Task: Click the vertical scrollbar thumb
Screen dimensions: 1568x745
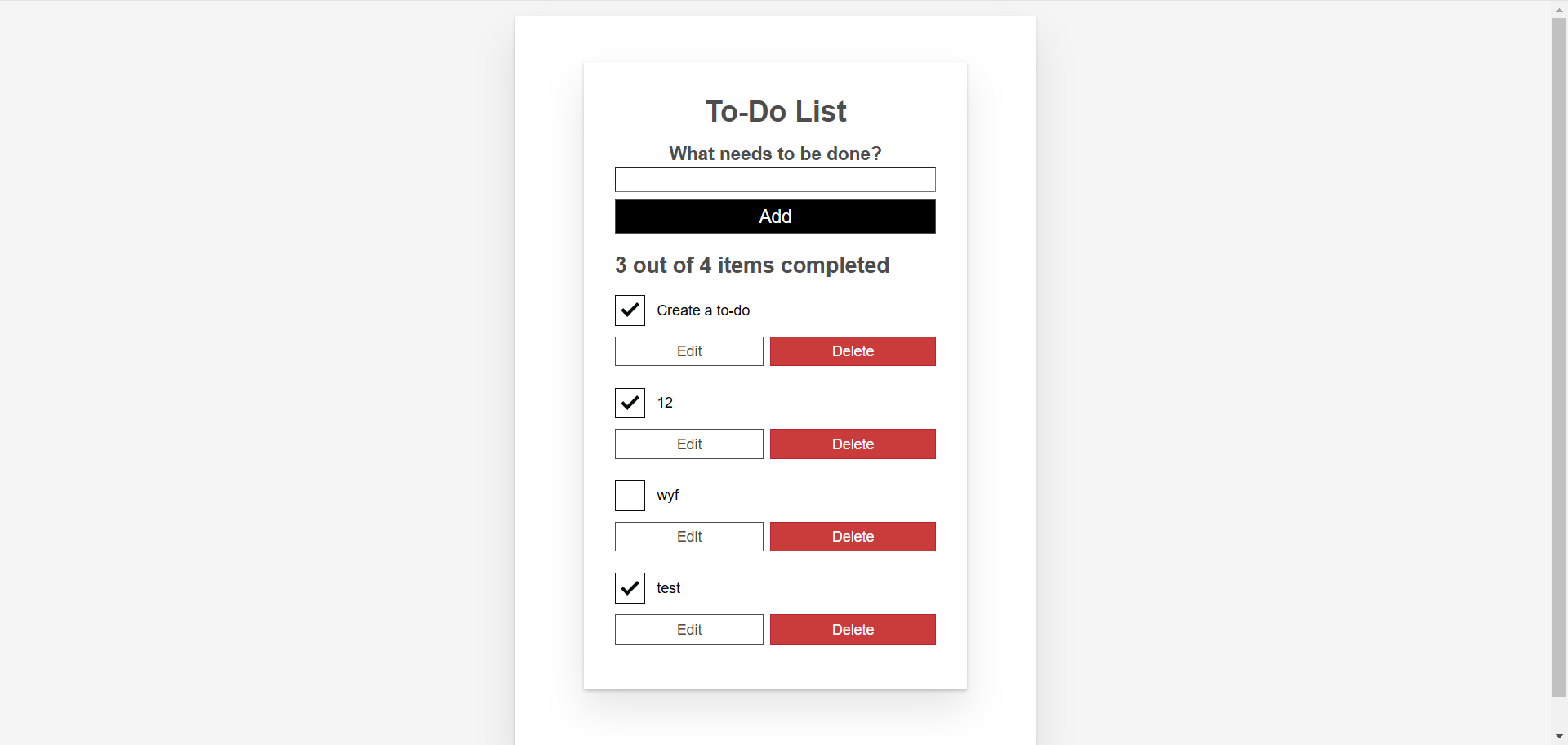Action: pos(1559,357)
